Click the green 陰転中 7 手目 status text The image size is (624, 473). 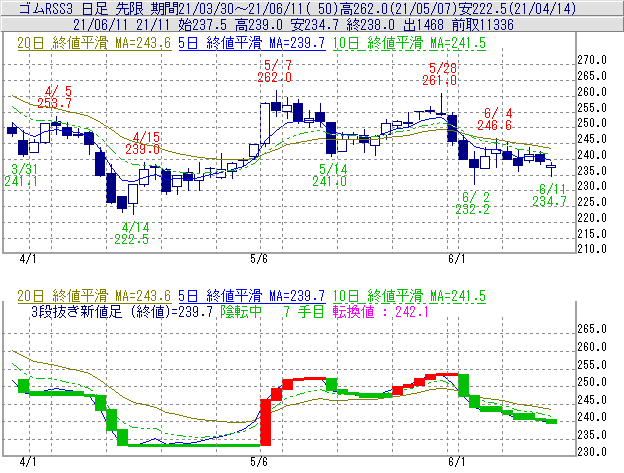click(x=272, y=311)
